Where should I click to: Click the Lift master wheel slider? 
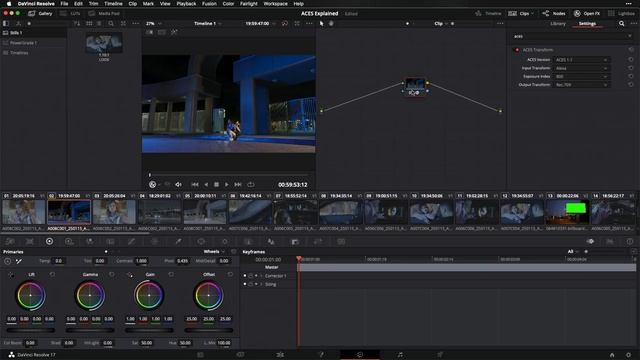pos(31,330)
